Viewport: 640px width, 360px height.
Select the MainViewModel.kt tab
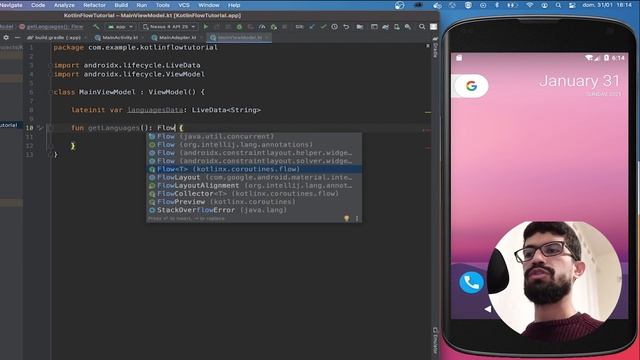pos(239,37)
